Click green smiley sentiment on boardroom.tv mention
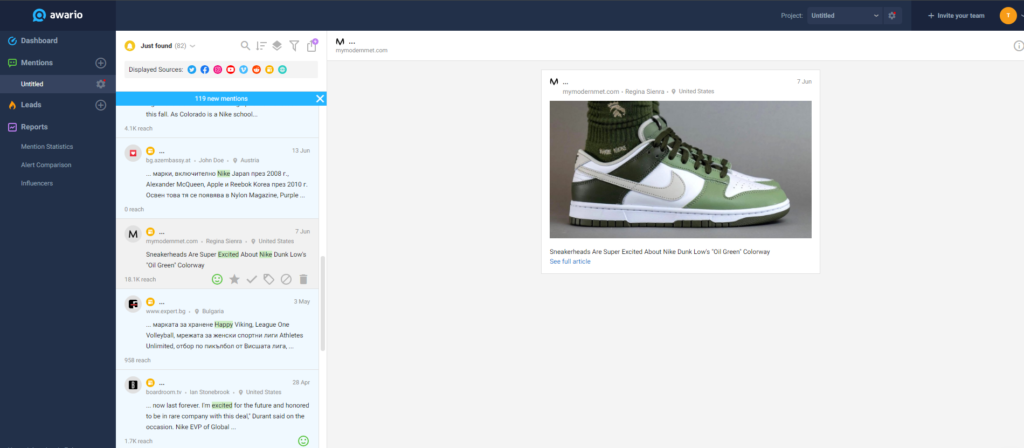The image size is (1024, 448). pos(303,441)
